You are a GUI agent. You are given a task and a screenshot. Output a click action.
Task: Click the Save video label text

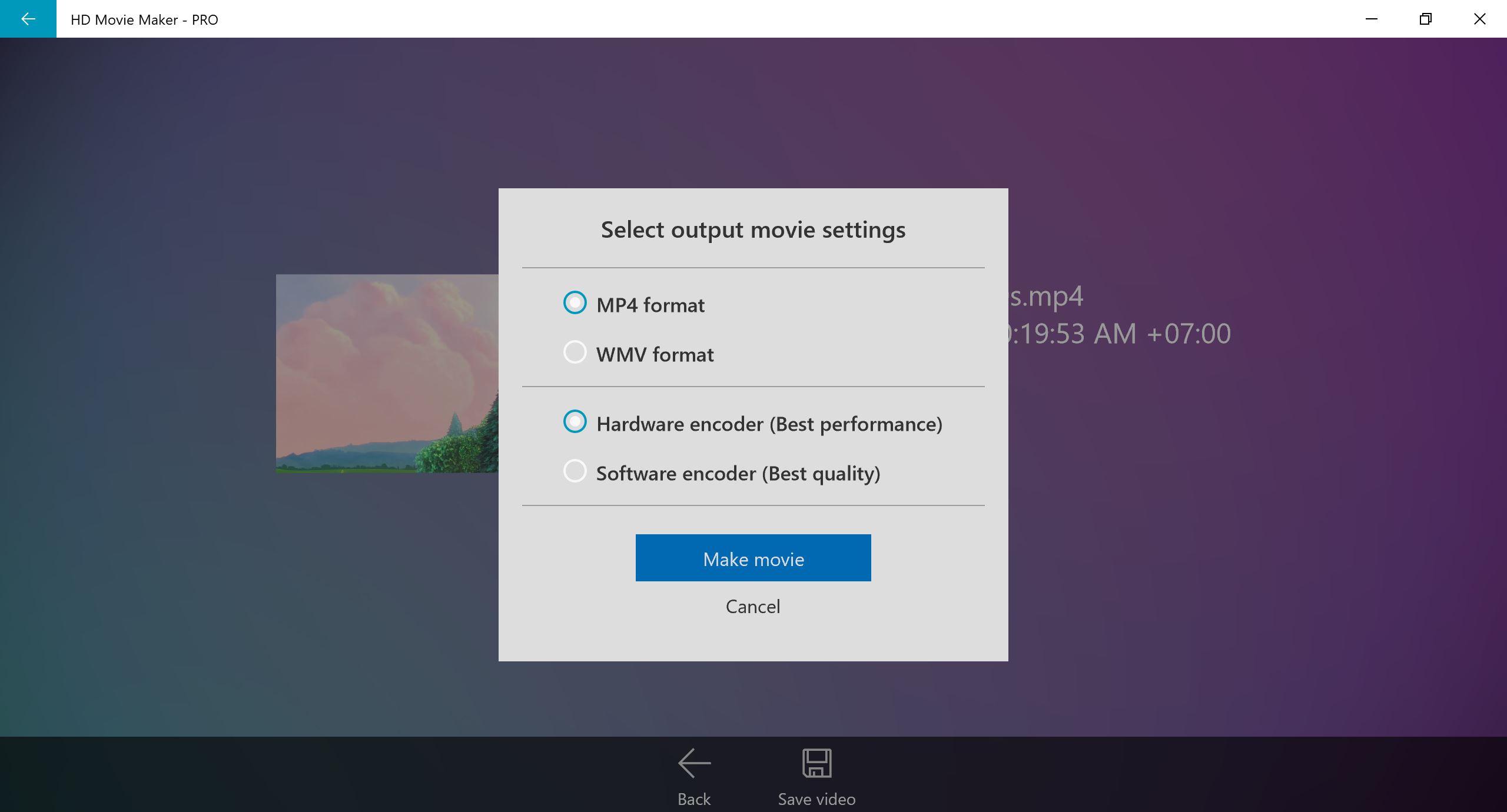pos(816,799)
